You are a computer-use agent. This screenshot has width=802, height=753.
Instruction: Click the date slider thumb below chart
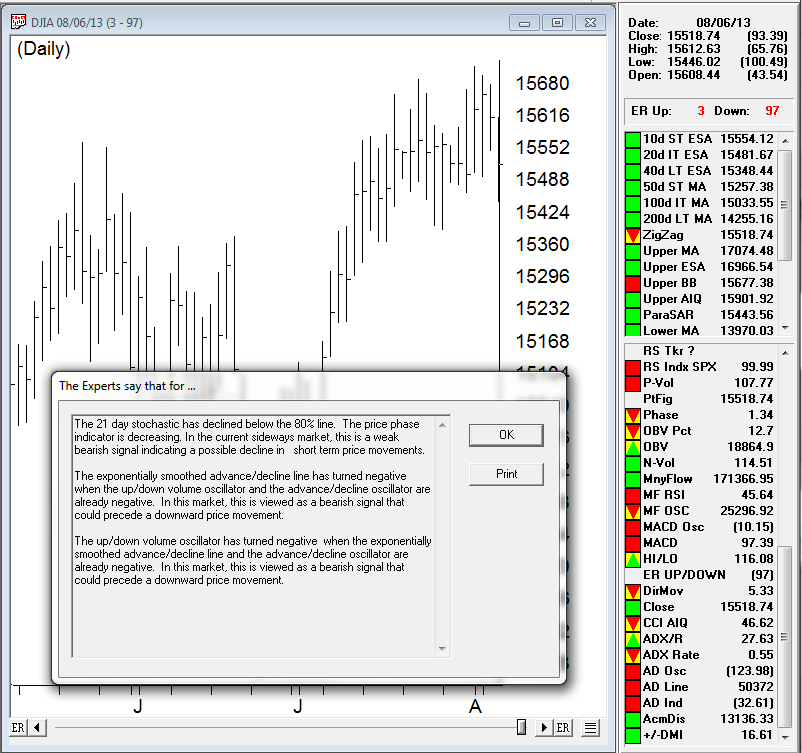click(521, 727)
